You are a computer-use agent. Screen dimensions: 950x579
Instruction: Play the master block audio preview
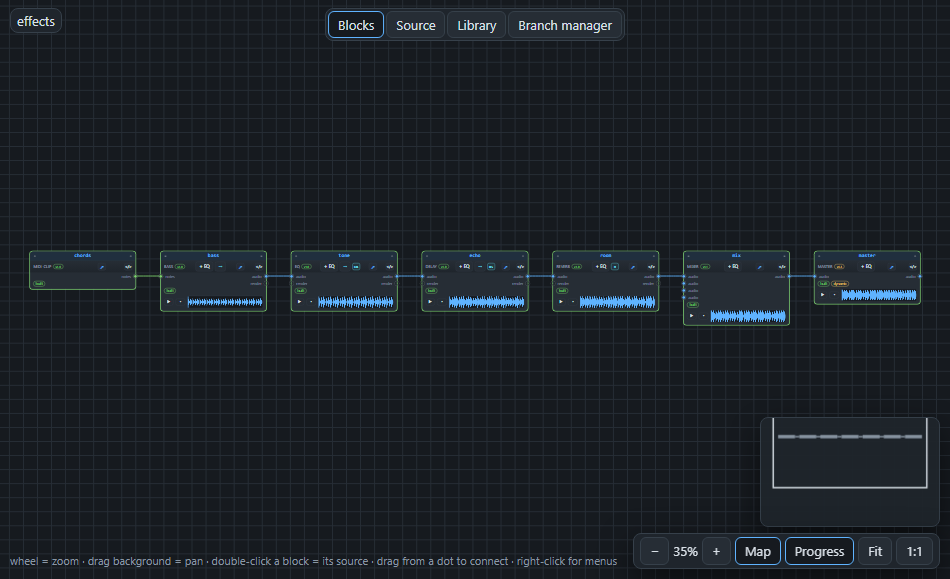click(823, 295)
